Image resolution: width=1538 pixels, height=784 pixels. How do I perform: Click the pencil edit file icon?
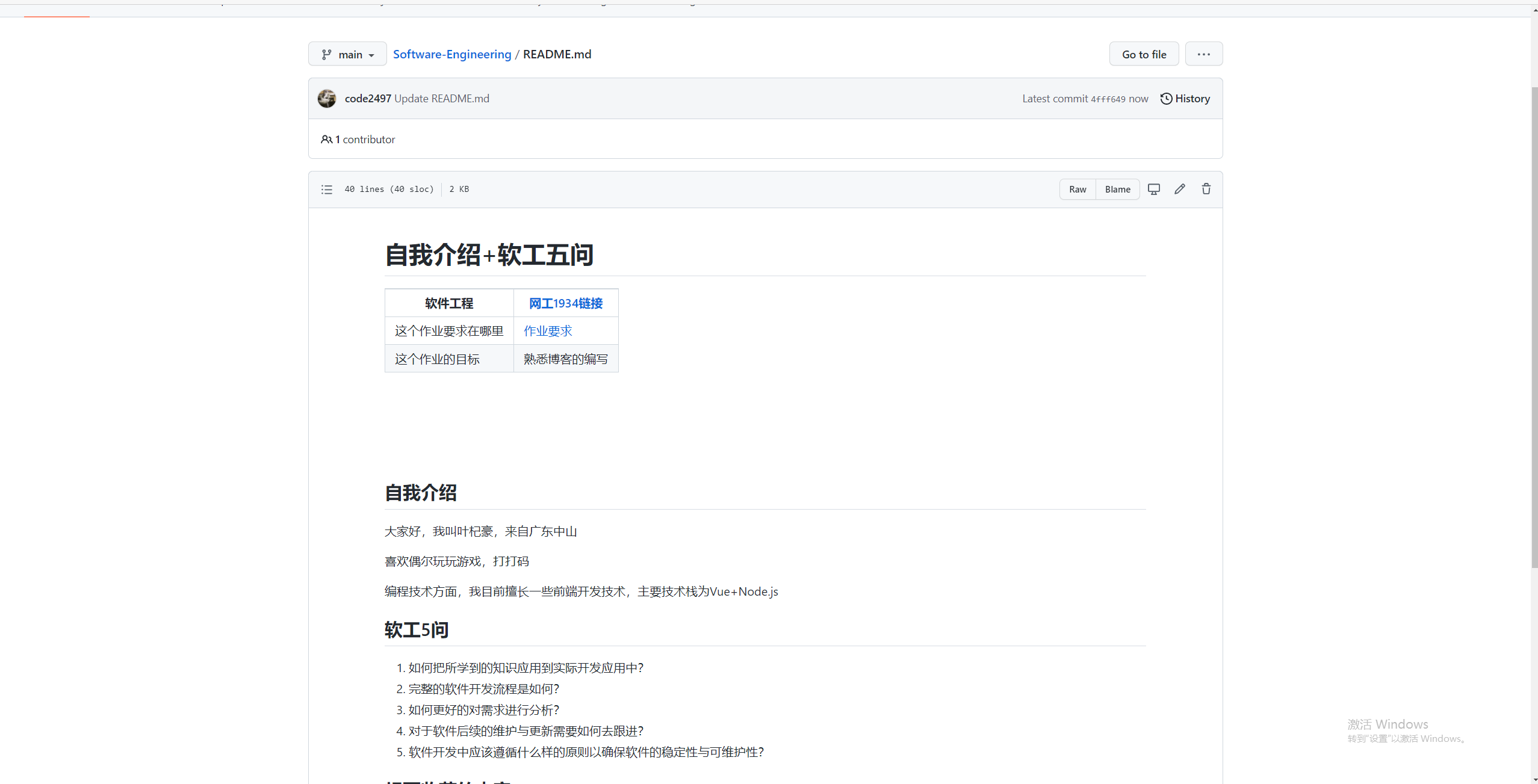point(1180,189)
